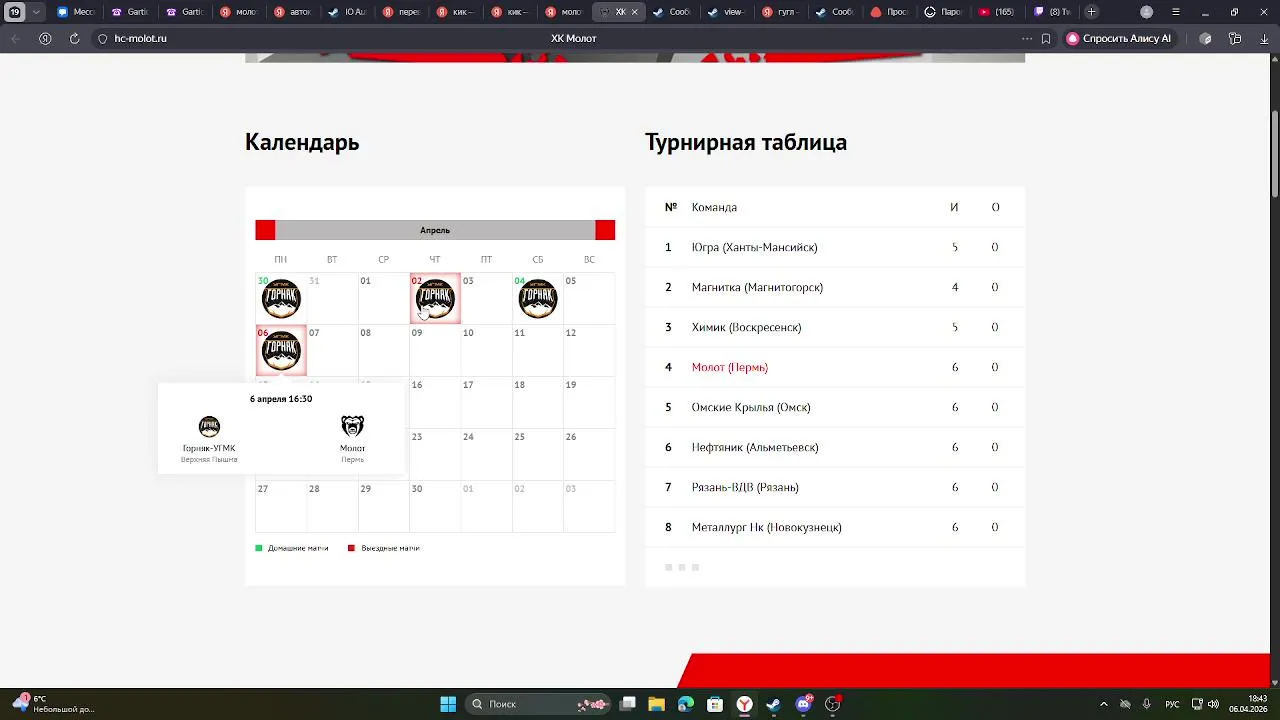The image size is (1280, 720).
Task: Open the Gornyak match on March 30
Action: point(281,299)
